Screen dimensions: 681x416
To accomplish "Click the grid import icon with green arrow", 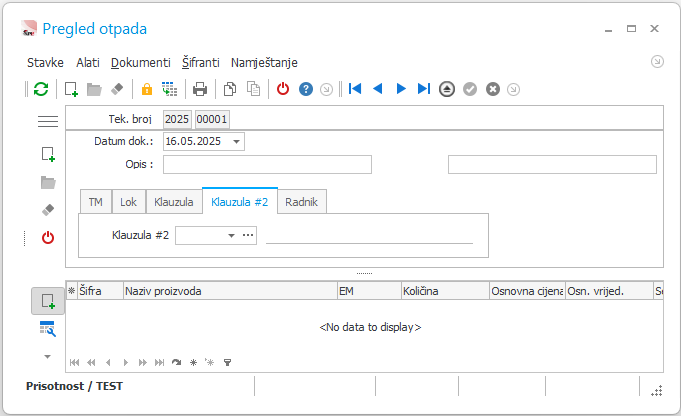I will click(x=169, y=89).
